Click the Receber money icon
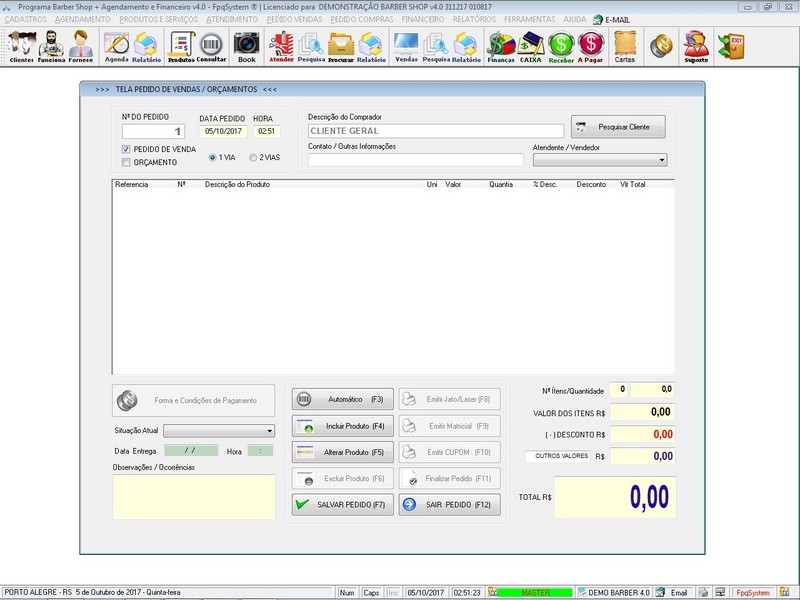 coord(561,46)
